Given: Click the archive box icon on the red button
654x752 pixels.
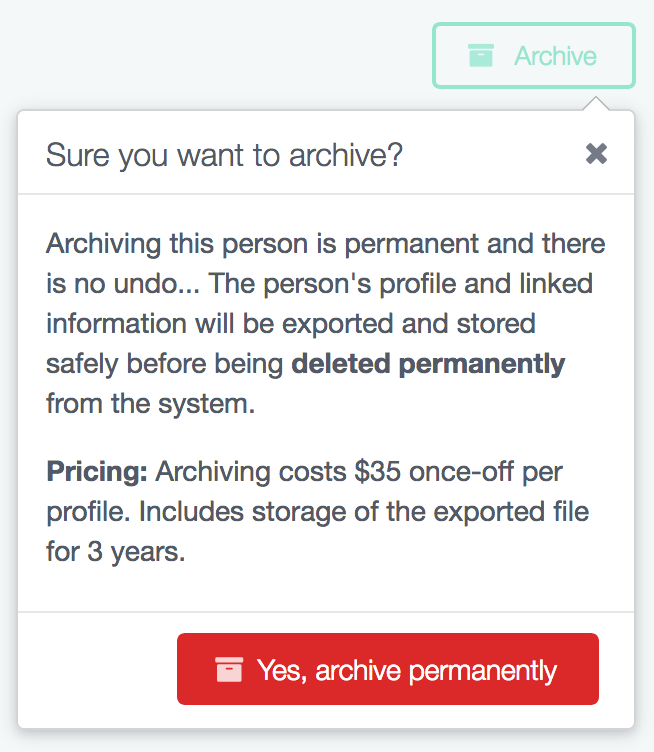Looking at the screenshot, I should coord(229,669).
